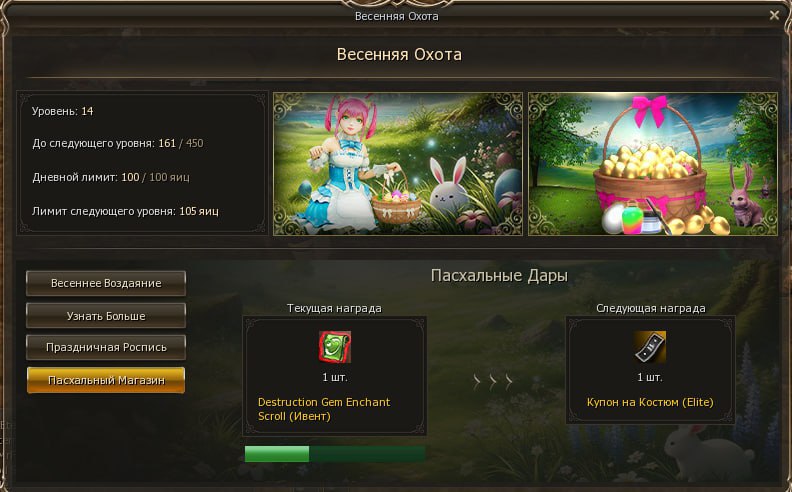This screenshot has height=492, width=792.
Task: Click the green reward progress bar
Action: [335, 454]
